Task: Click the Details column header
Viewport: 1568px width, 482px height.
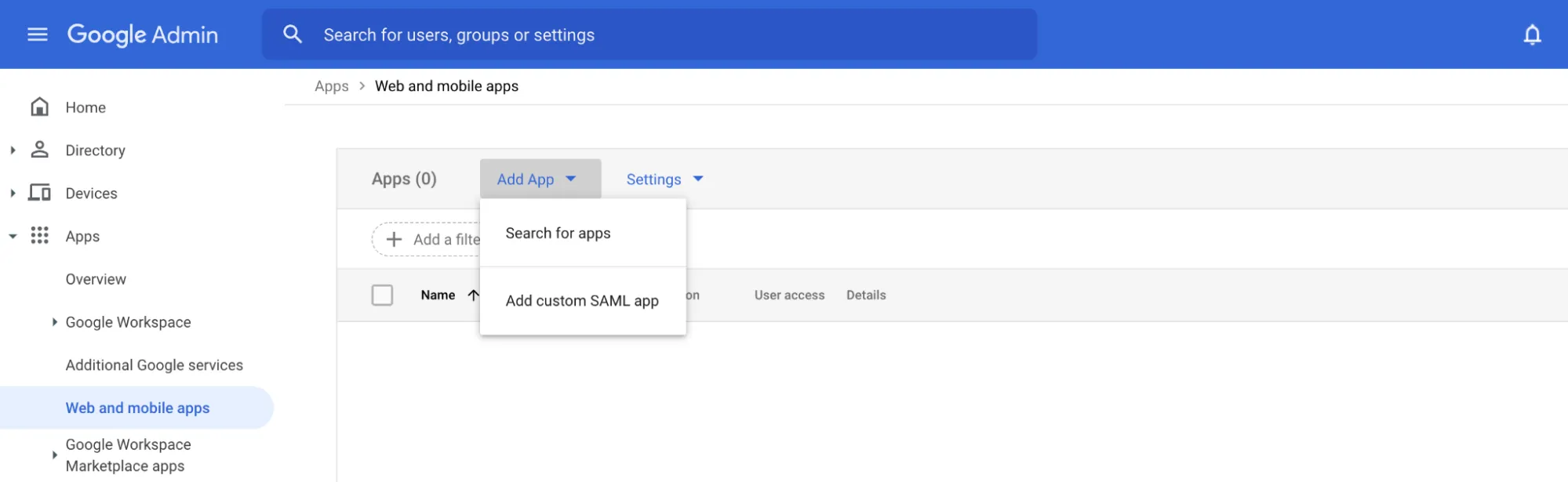Action: pos(866,295)
